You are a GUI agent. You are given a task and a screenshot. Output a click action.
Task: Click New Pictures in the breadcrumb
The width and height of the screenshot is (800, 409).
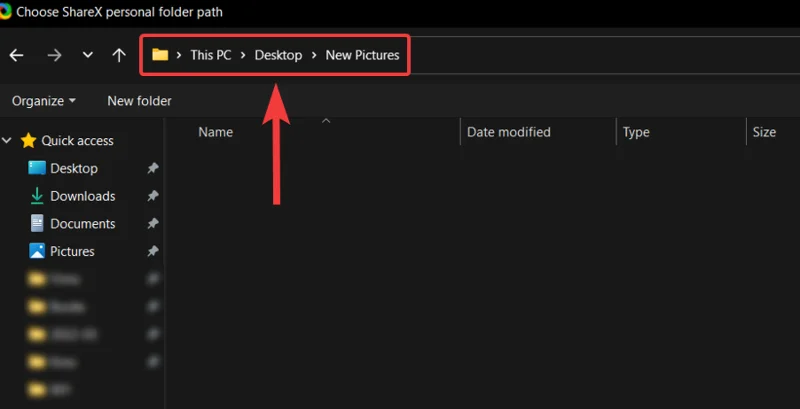tap(362, 55)
